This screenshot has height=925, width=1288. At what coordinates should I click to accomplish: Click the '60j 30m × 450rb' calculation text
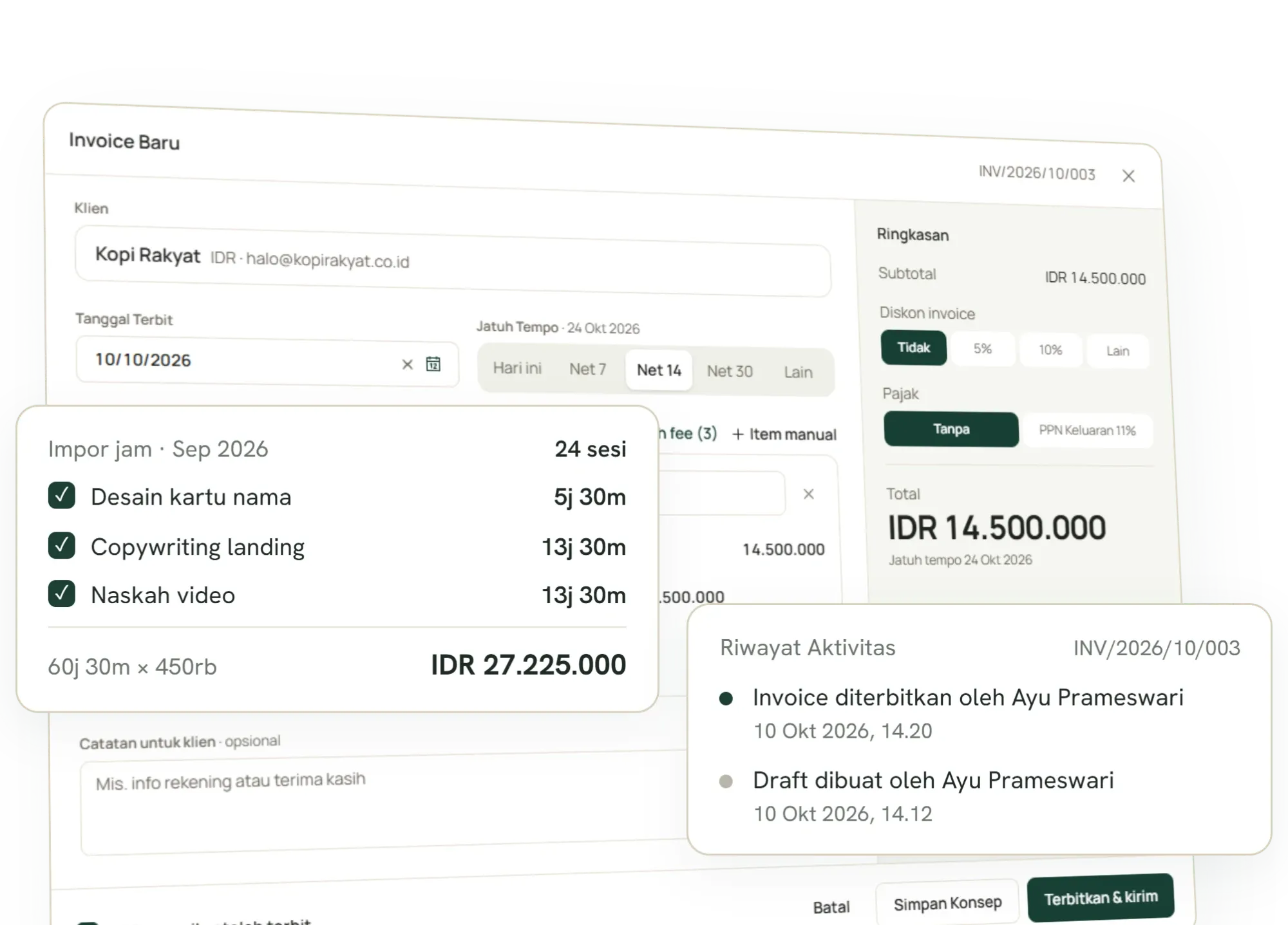click(132, 666)
